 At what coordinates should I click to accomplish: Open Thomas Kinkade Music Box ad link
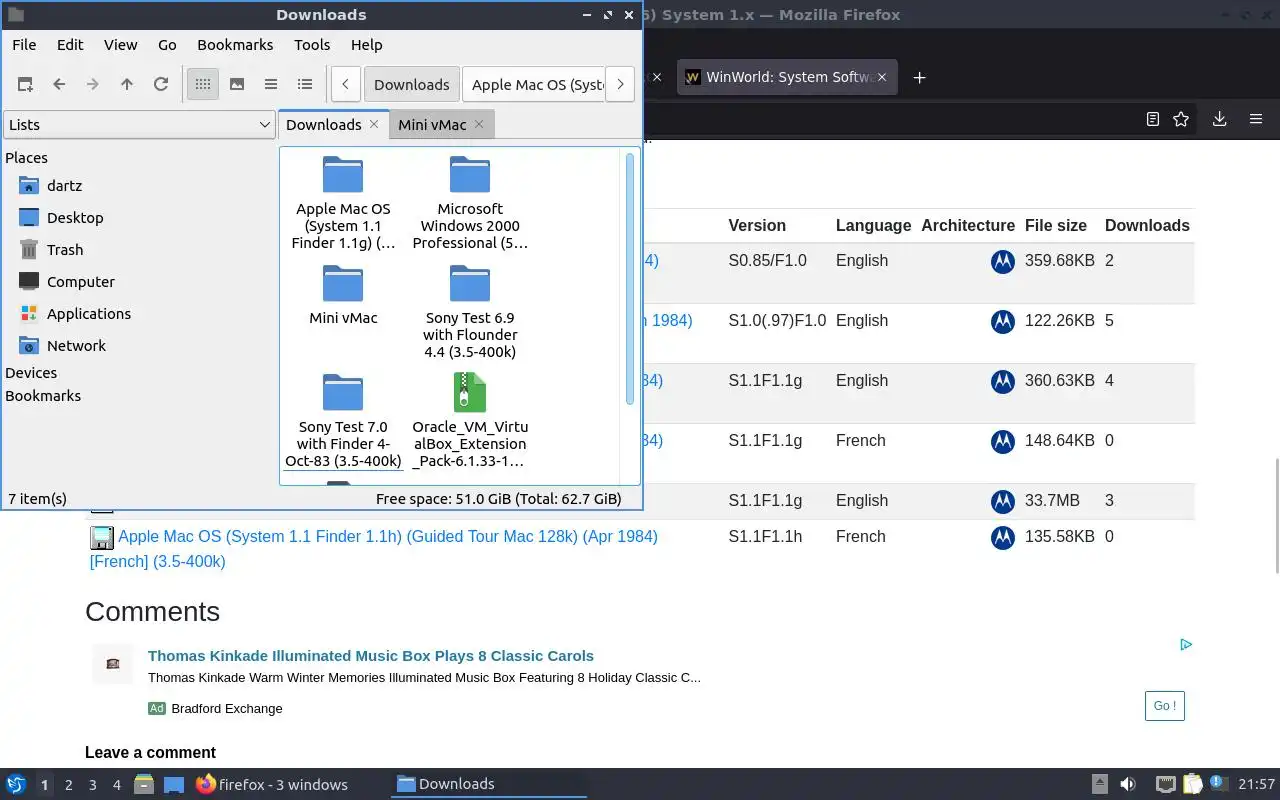pos(371,656)
